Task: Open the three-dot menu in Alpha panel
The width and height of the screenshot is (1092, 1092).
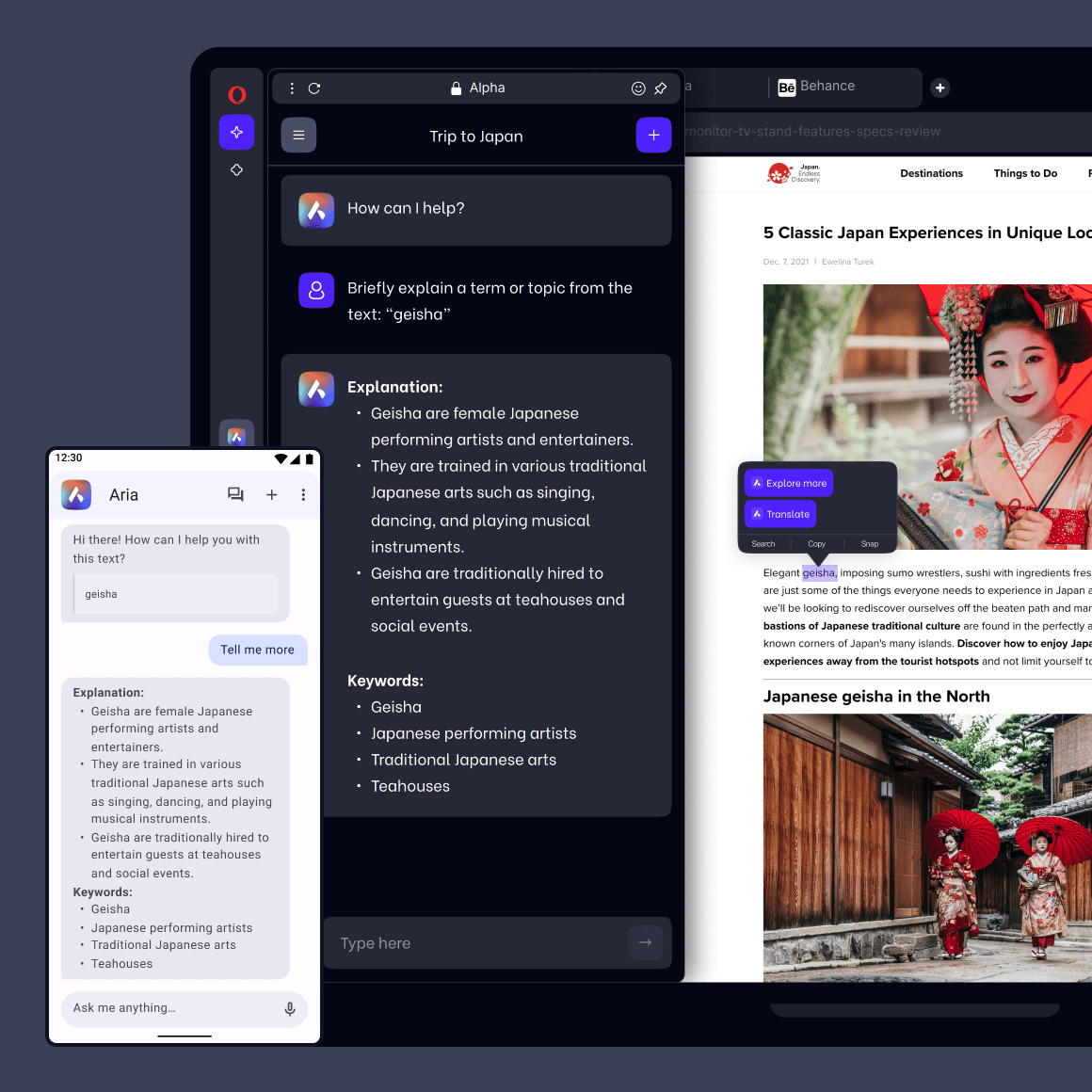Action: tap(292, 88)
